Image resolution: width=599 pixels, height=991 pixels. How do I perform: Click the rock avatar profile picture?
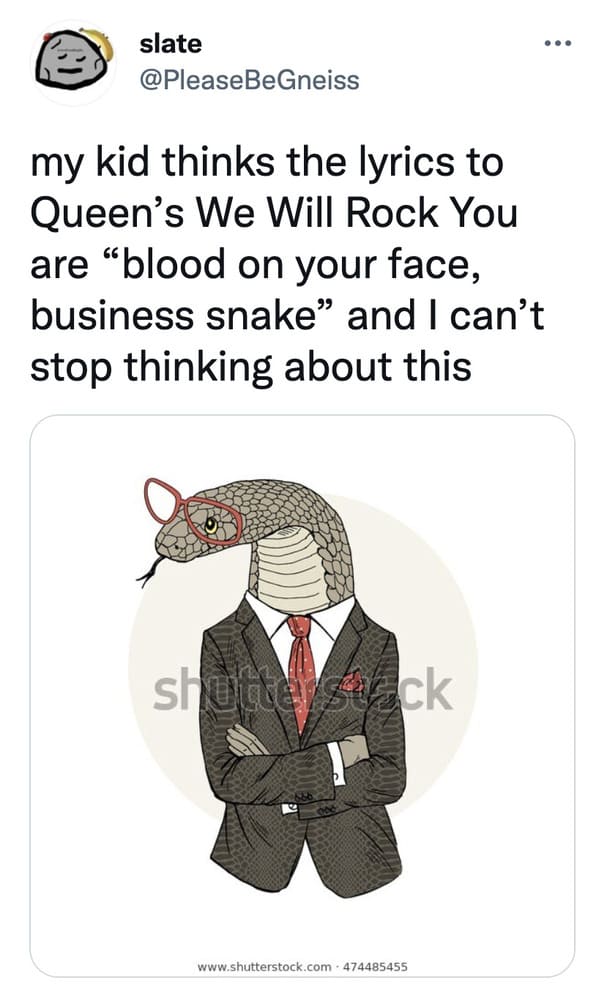[73, 63]
